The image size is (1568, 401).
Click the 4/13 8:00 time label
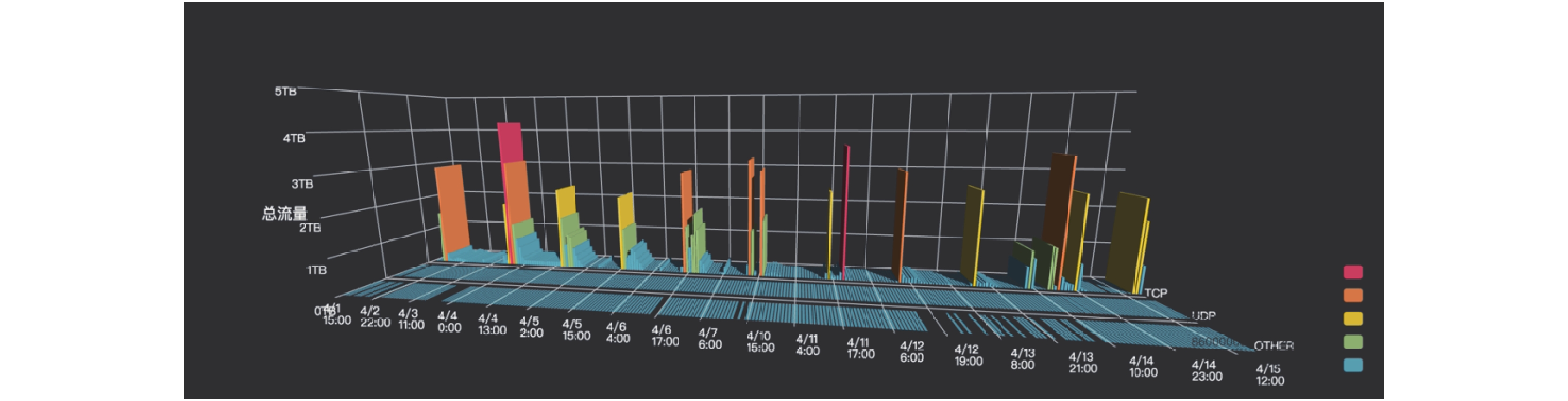pos(1023,358)
